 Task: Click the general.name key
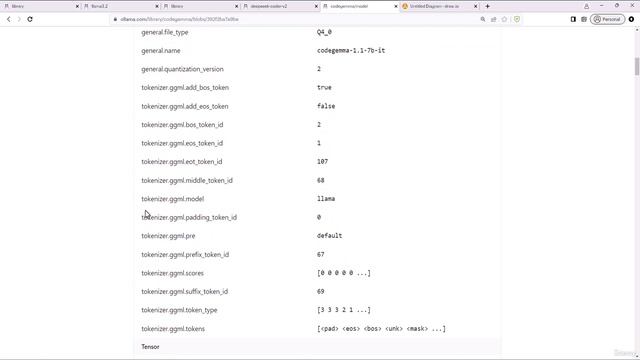pyautogui.click(x=161, y=51)
